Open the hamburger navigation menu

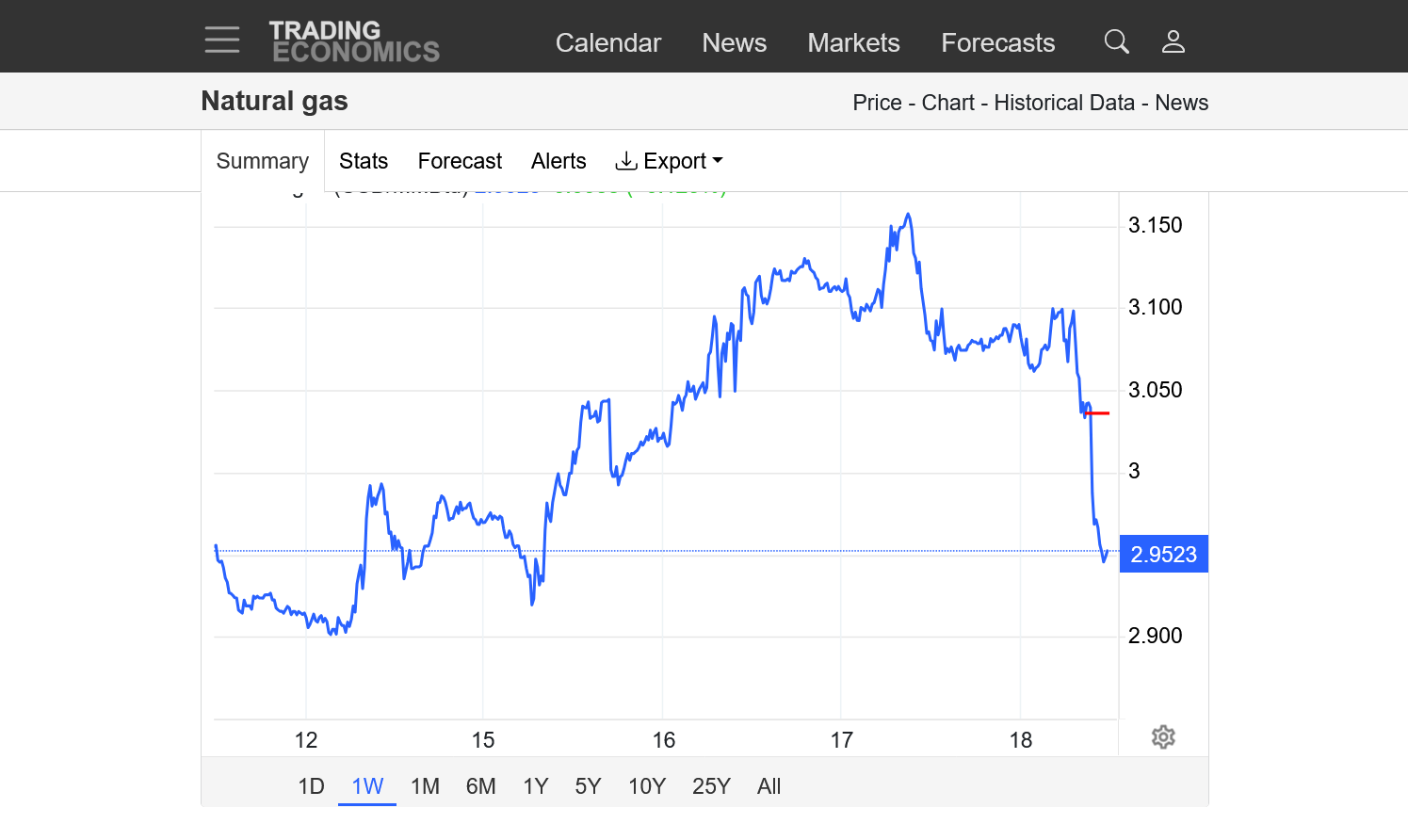(x=222, y=40)
